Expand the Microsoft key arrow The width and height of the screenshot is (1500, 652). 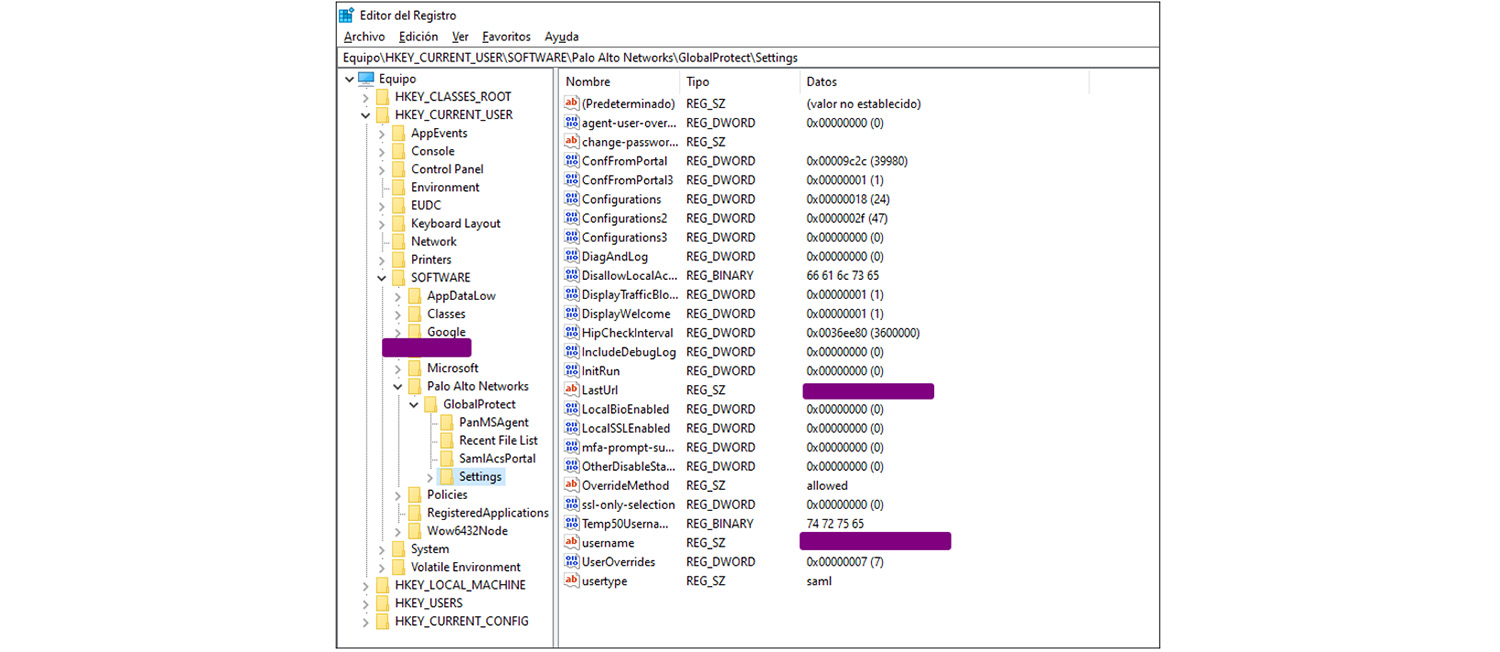point(397,369)
